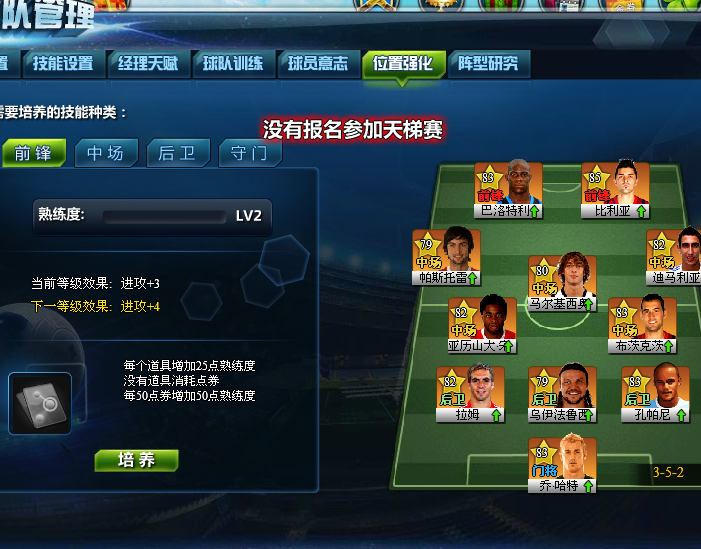Screen dimensions: 701x549
Task: Click the training item card icon
Action: (x=40, y=403)
